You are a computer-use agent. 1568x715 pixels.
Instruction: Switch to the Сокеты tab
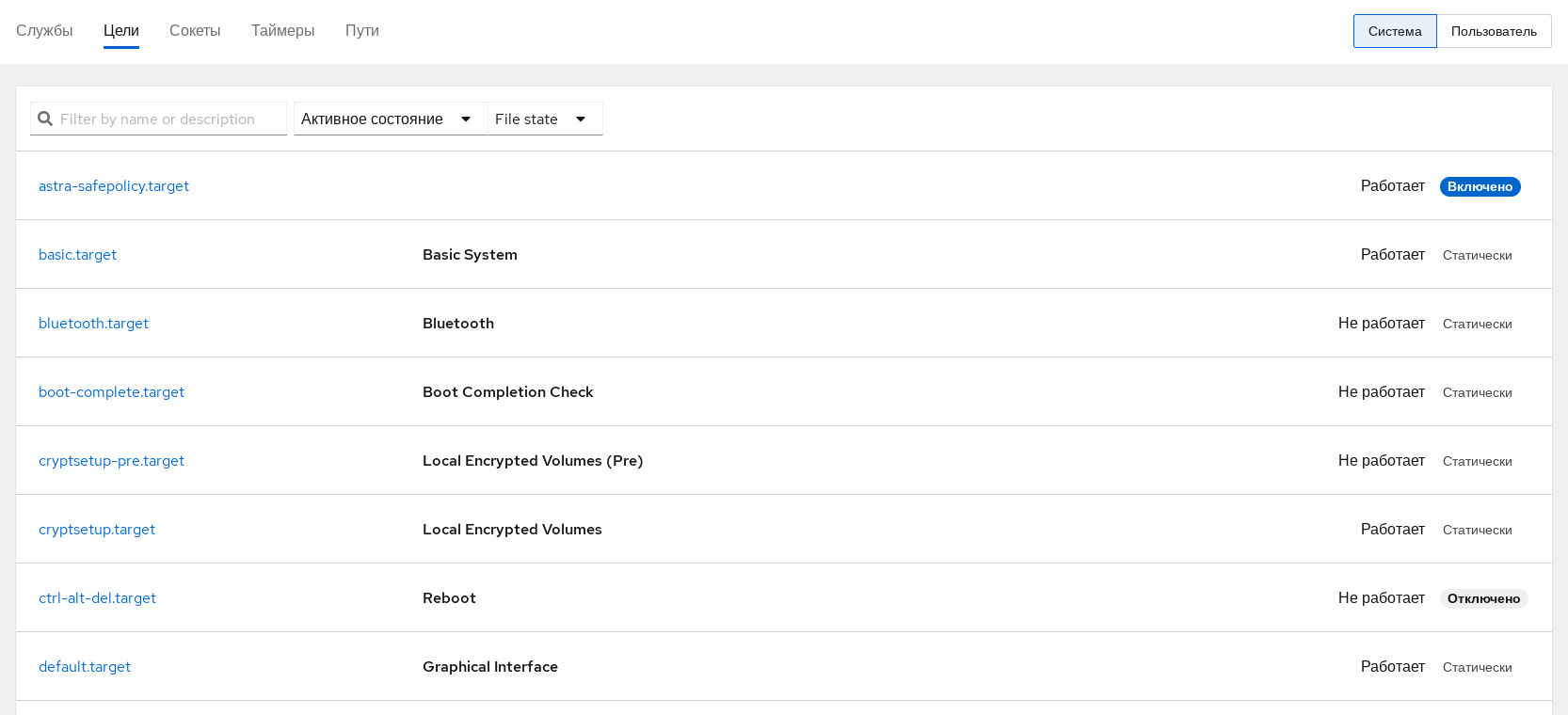point(195,30)
